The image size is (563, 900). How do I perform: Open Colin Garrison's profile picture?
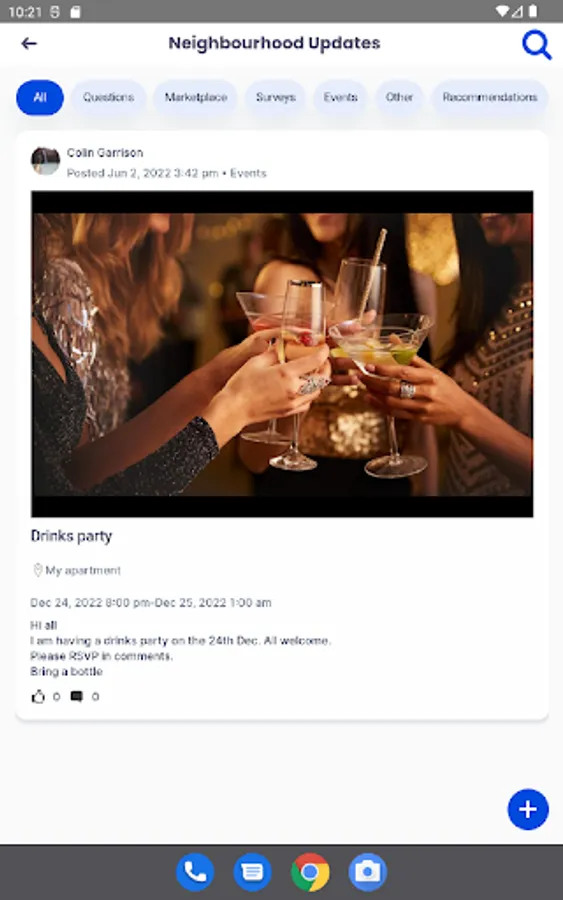point(45,161)
